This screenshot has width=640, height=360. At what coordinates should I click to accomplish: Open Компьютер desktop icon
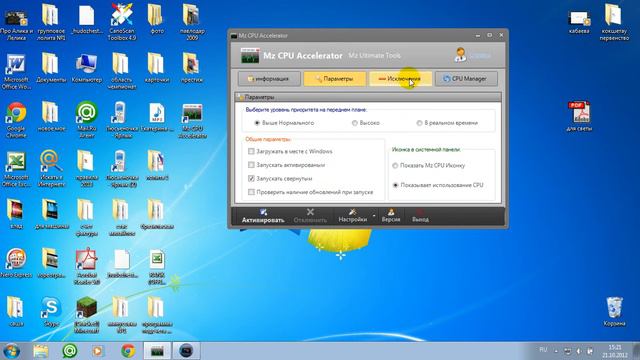click(87, 68)
